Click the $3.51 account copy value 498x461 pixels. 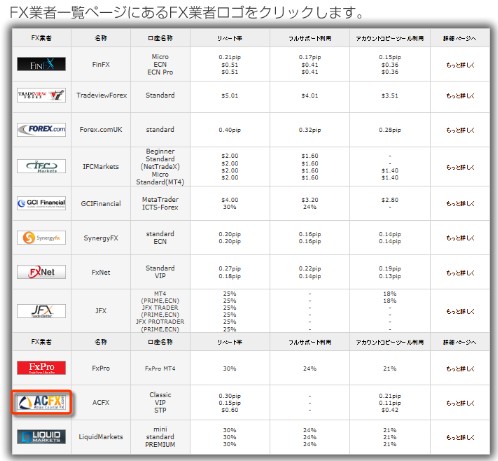point(390,96)
